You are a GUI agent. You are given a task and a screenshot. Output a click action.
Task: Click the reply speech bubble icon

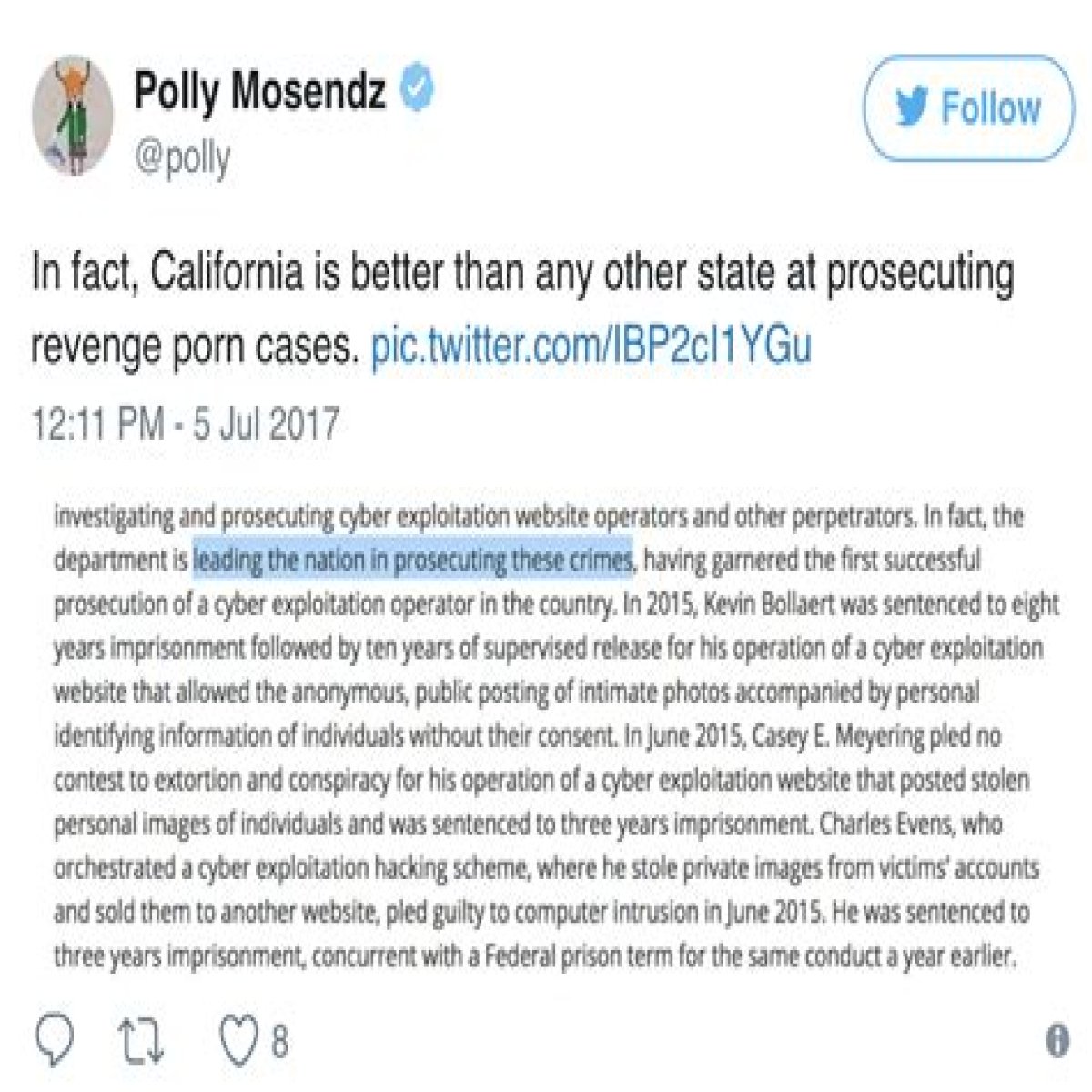pyautogui.click(x=55, y=1040)
